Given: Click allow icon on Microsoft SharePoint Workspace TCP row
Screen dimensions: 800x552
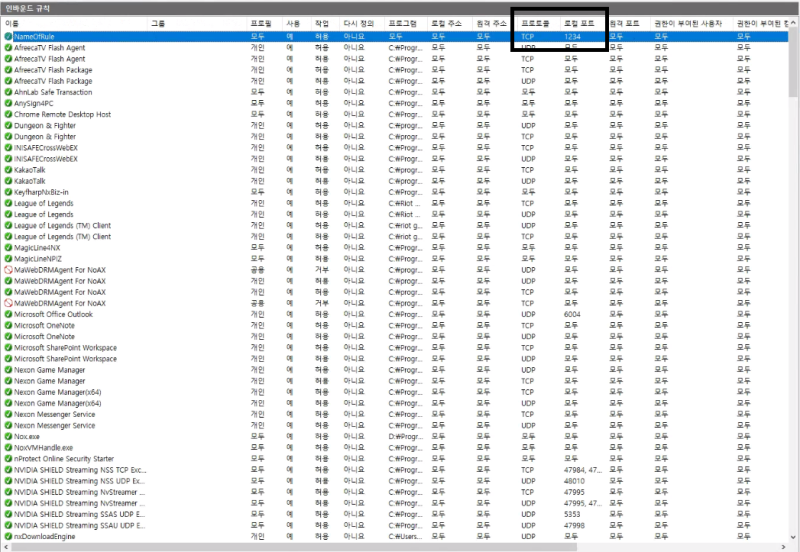Looking at the screenshot, I should pyautogui.click(x=8, y=348).
